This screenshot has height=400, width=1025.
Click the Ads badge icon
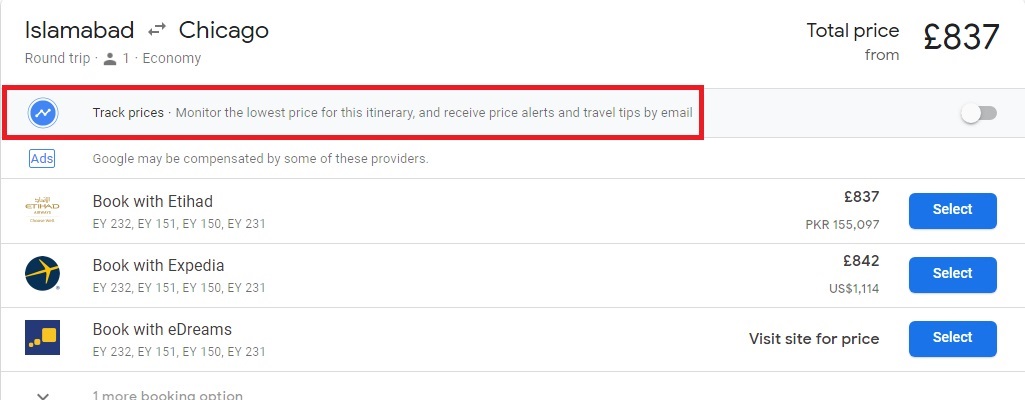point(42,158)
